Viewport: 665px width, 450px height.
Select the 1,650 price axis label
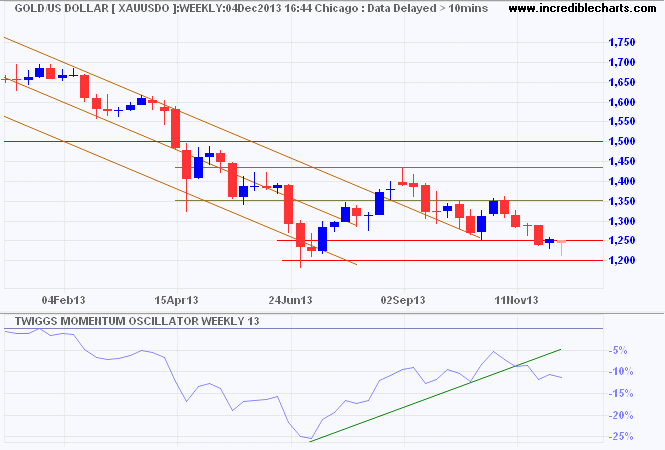click(622, 82)
